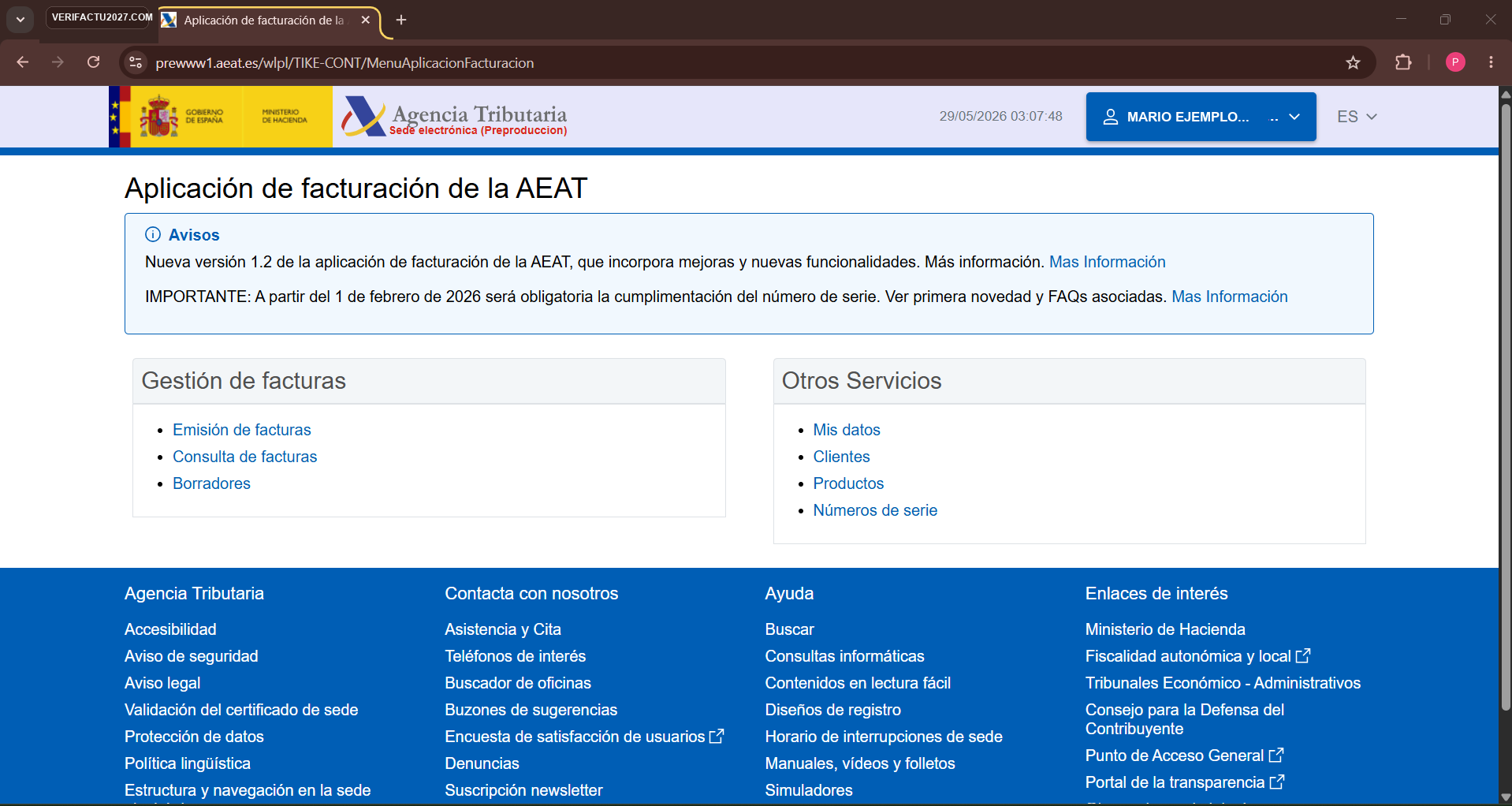
Task: Open site information icon in address bar
Action: coord(136,62)
